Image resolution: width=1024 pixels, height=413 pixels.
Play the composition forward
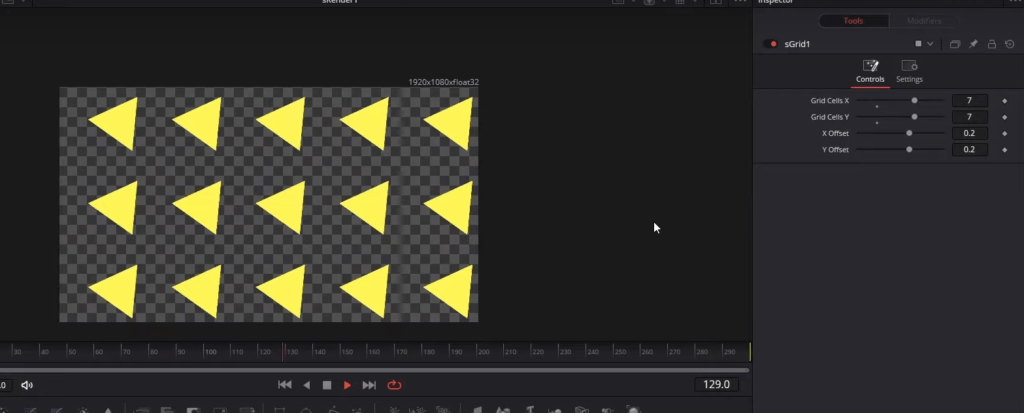(x=347, y=385)
